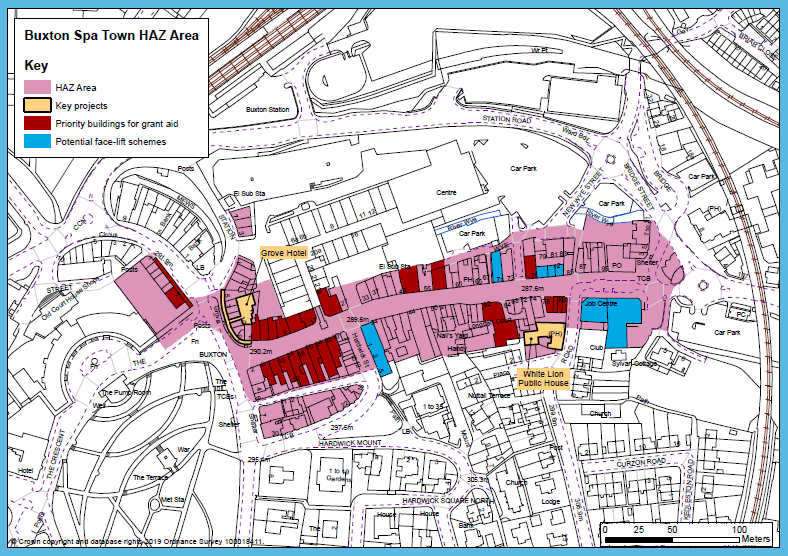Screen dimensions: 788x556
Task: Select the Key projects legend swatch
Action: pyautogui.click(x=38, y=105)
